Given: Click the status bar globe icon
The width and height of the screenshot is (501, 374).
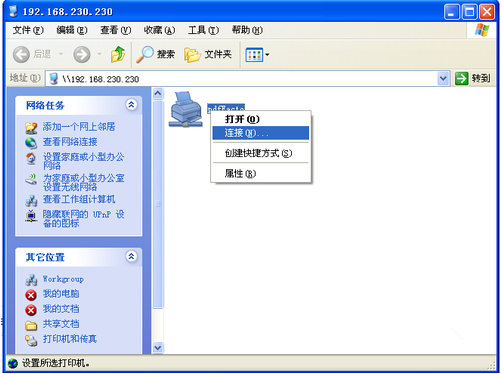Looking at the screenshot, I should (x=13, y=363).
